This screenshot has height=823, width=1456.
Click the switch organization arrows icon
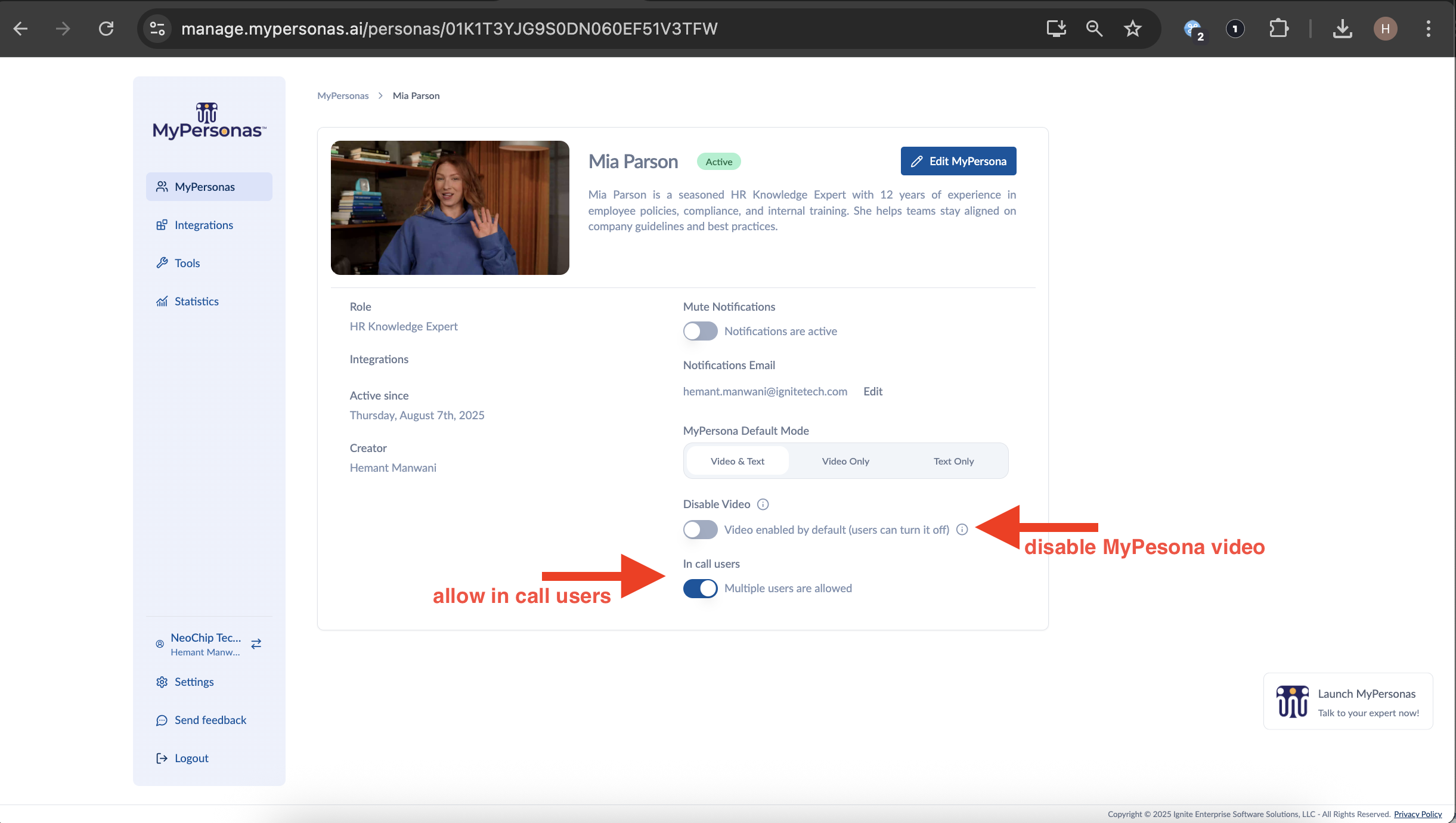[x=256, y=644]
